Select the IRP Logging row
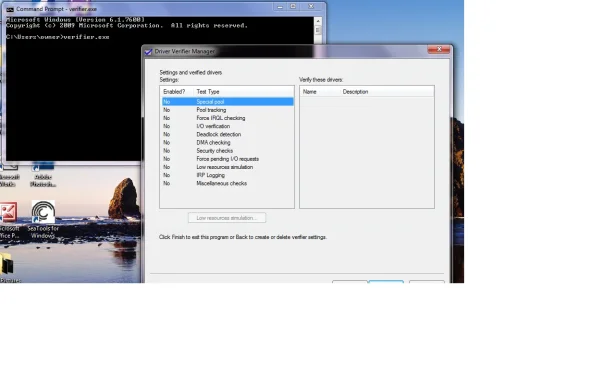Viewport: 615px width, 384px height. [227, 175]
